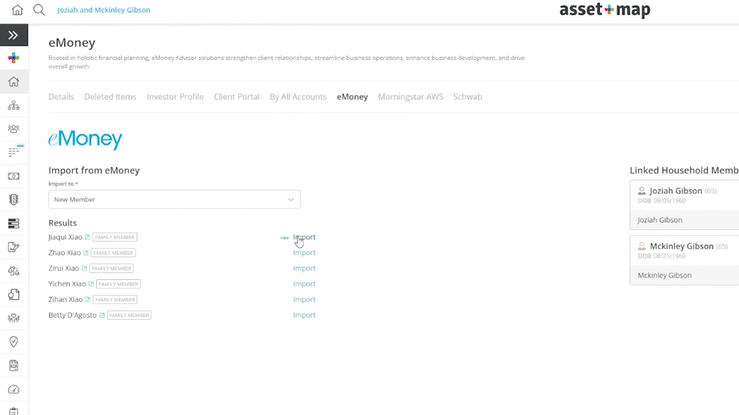Open Zirui Xiao external link icon

[x=84, y=269]
